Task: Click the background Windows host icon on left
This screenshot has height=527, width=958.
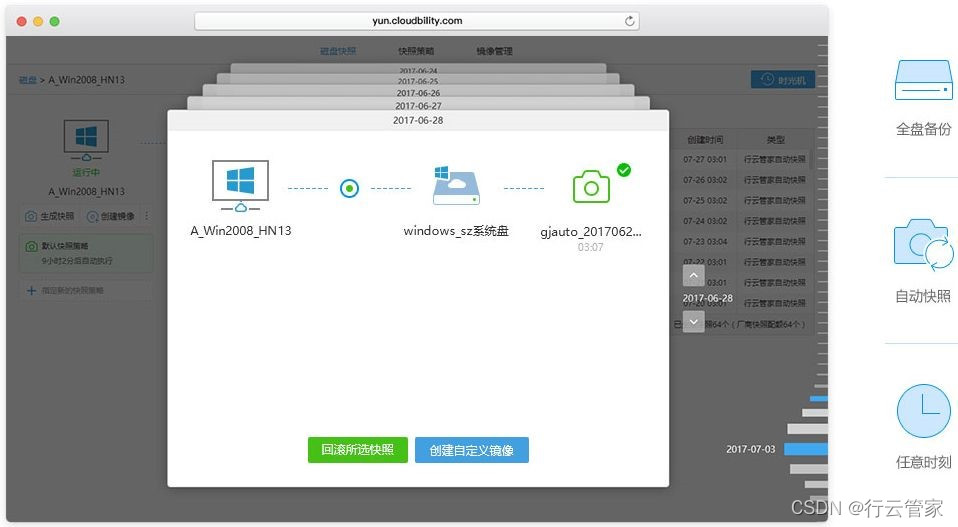Action: (x=86, y=140)
